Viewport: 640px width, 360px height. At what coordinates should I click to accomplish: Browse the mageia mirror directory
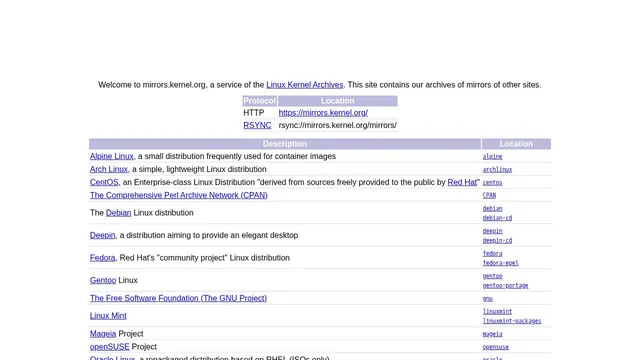[492, 334]
